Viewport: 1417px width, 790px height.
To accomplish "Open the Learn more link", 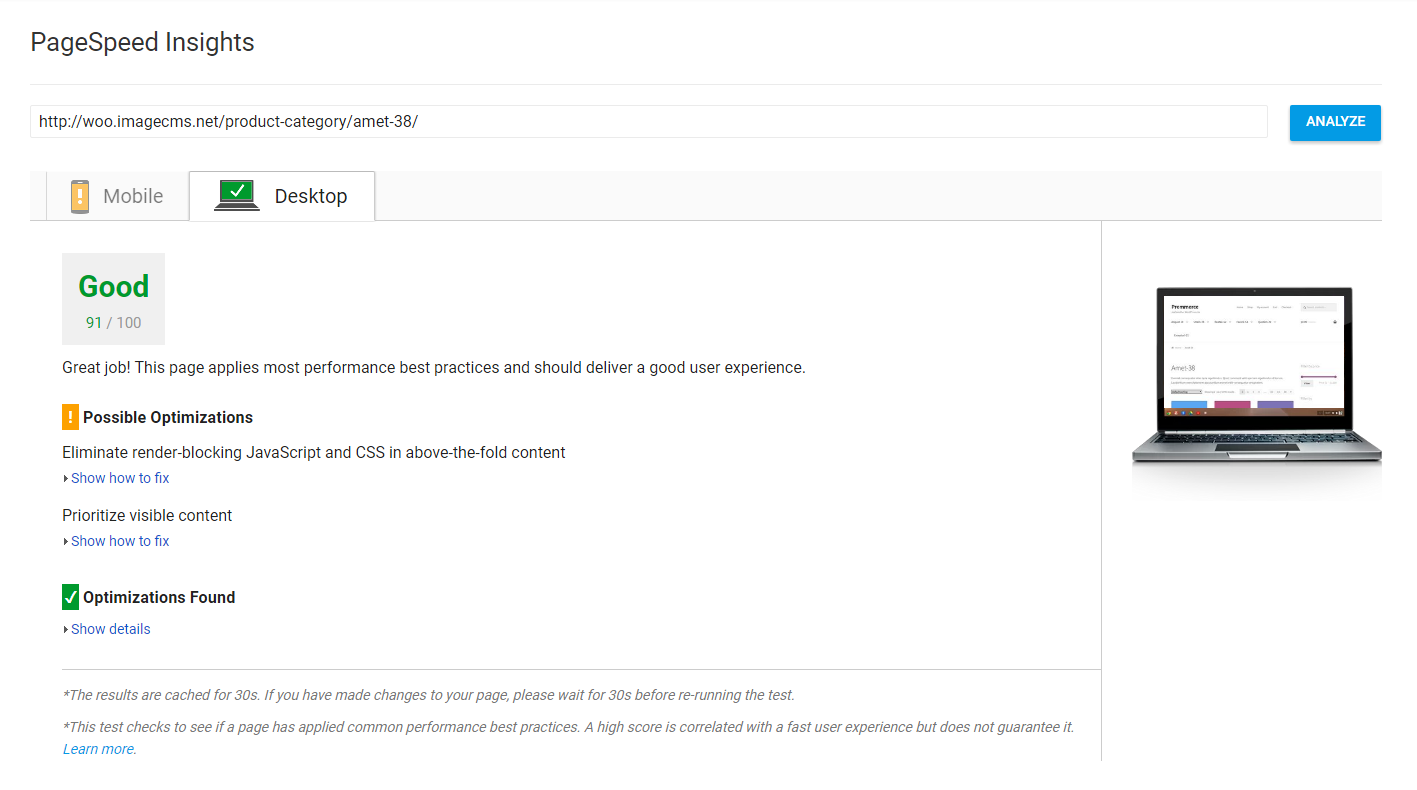I will coord(99,749).
